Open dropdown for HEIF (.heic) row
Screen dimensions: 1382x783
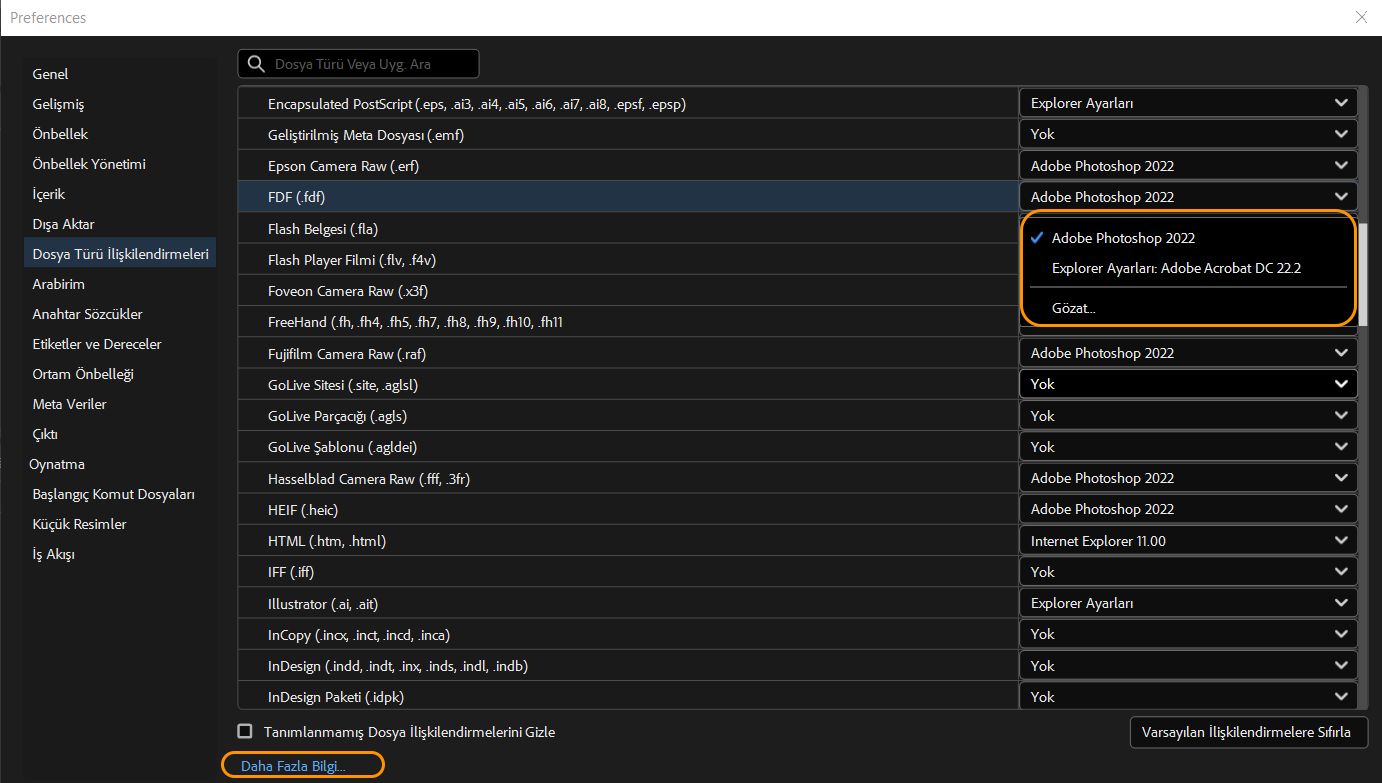[1189, 509]
